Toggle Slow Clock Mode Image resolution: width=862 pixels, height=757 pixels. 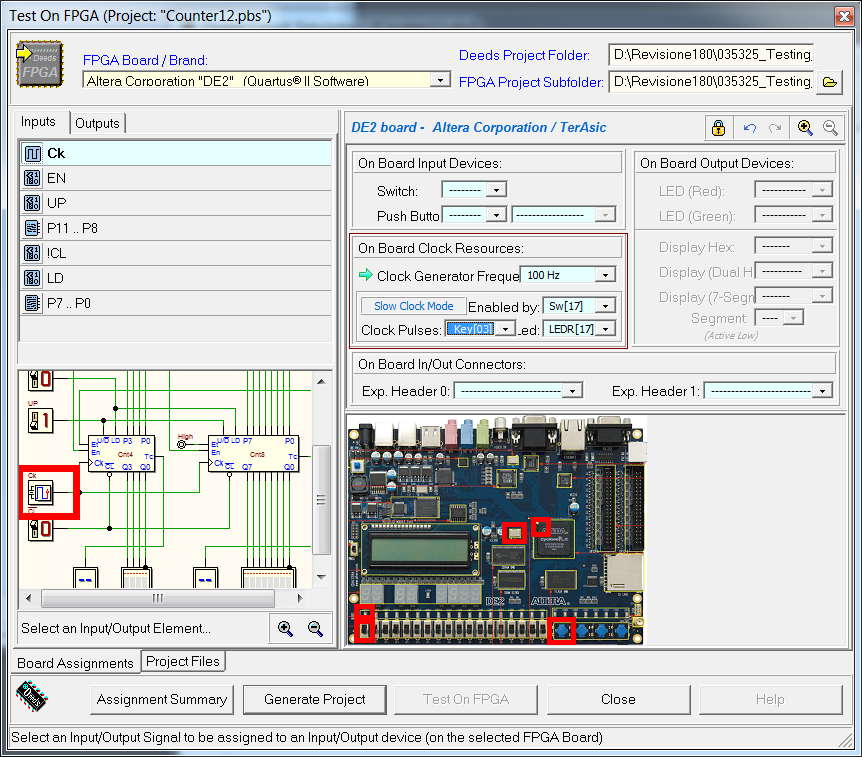pyautogui.click(x=413, y=306)
